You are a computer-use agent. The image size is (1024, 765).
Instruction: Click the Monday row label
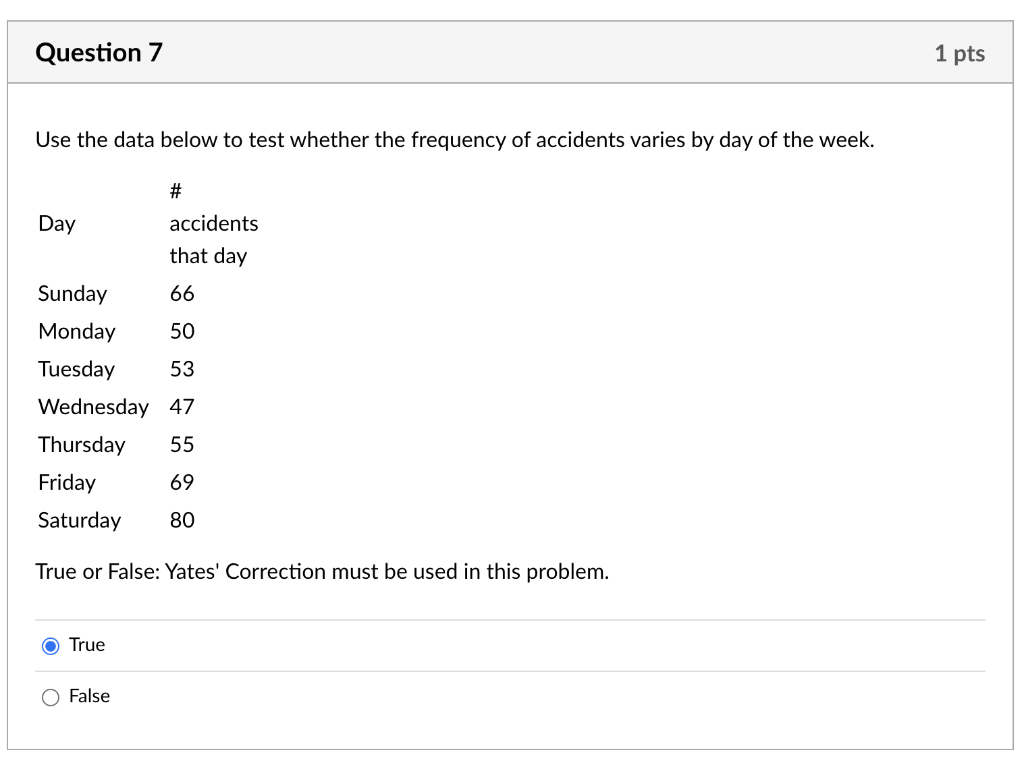(x=77, y=331)
